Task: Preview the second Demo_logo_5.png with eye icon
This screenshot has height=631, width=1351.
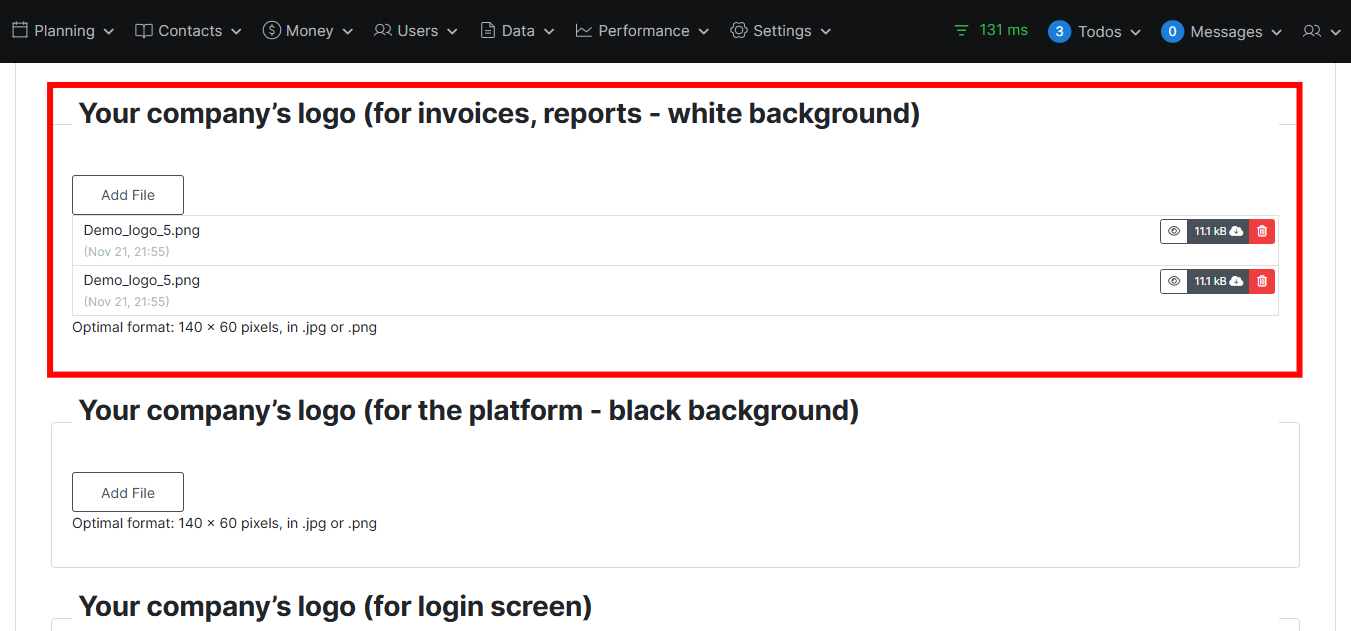Action: pyautogui.click(x=1173, y=281)
